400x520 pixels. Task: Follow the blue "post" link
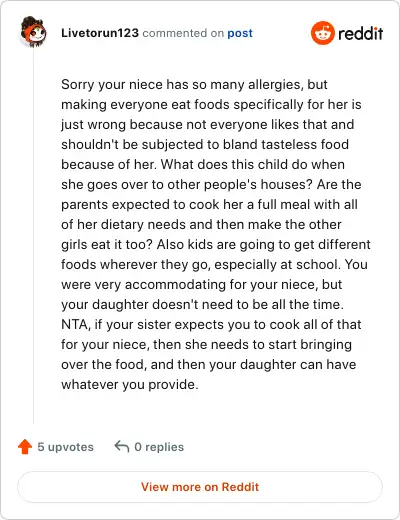coord(240,33)
